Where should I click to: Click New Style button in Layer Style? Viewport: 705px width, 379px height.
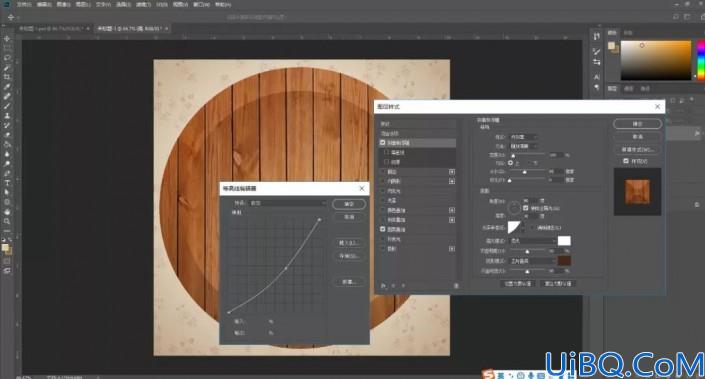click(638, 149)
